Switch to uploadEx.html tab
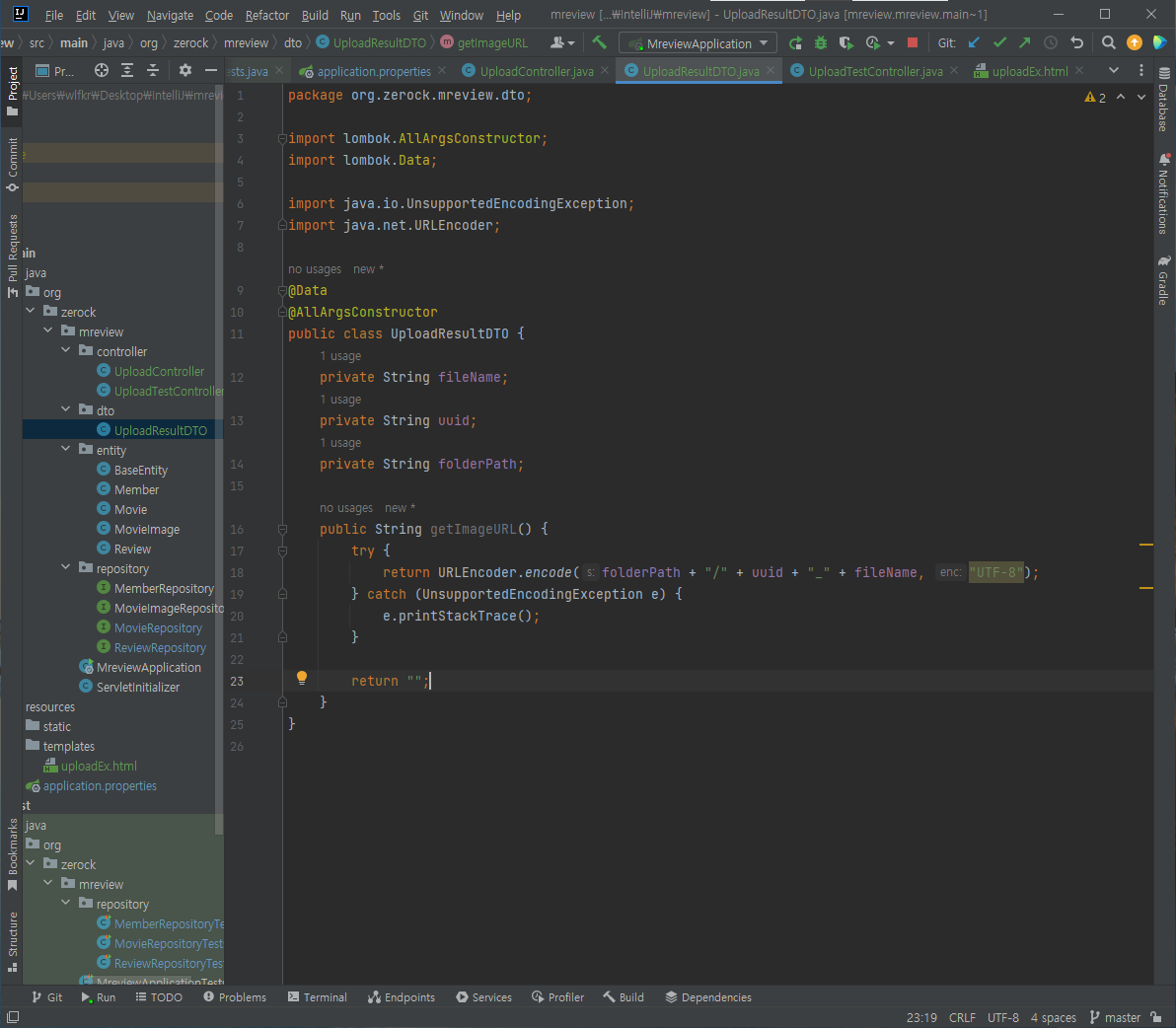 1030,71
